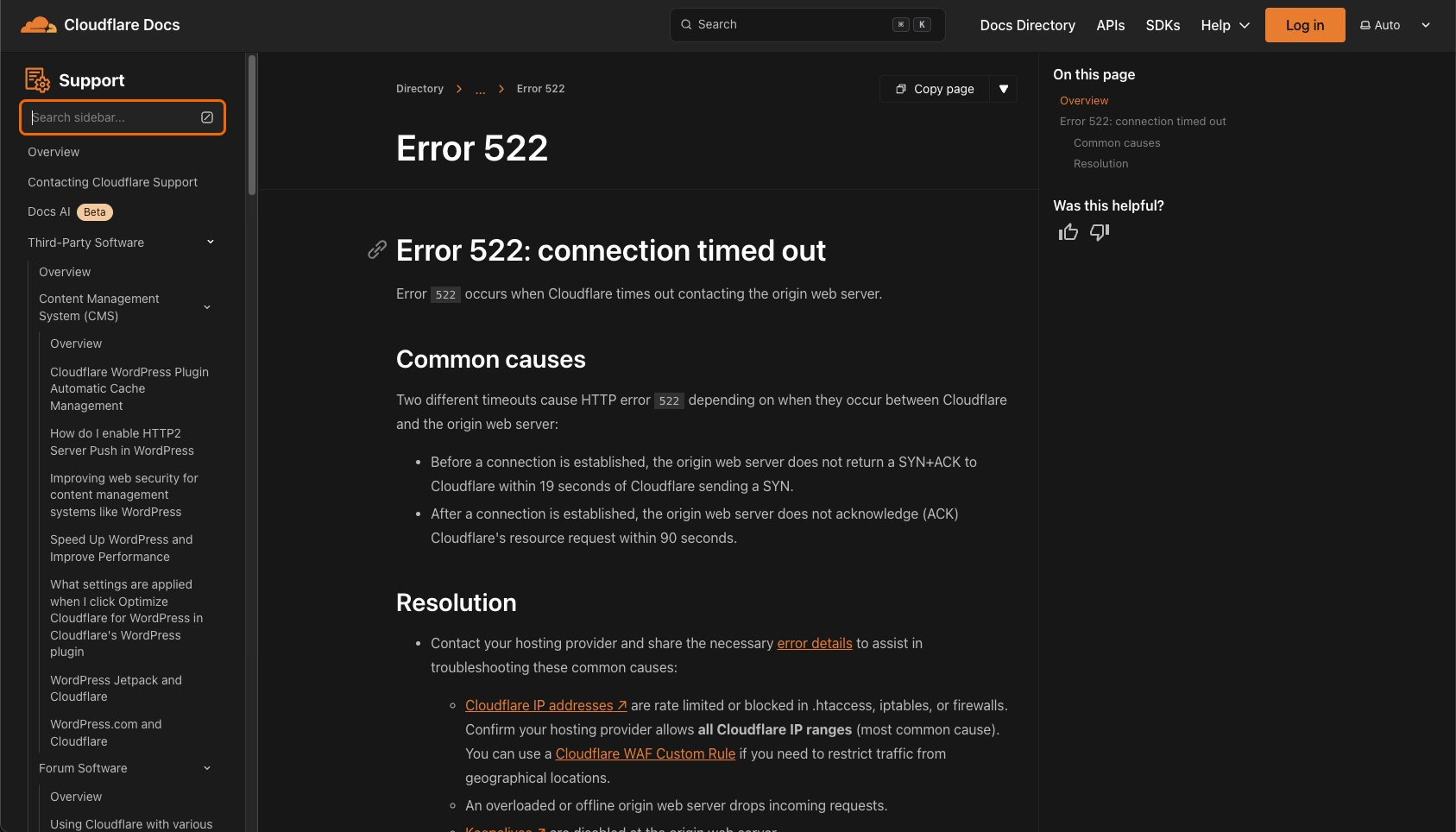Expand the Help menu
This screenshot has height=832, width=1456.
coord(1225,25)
